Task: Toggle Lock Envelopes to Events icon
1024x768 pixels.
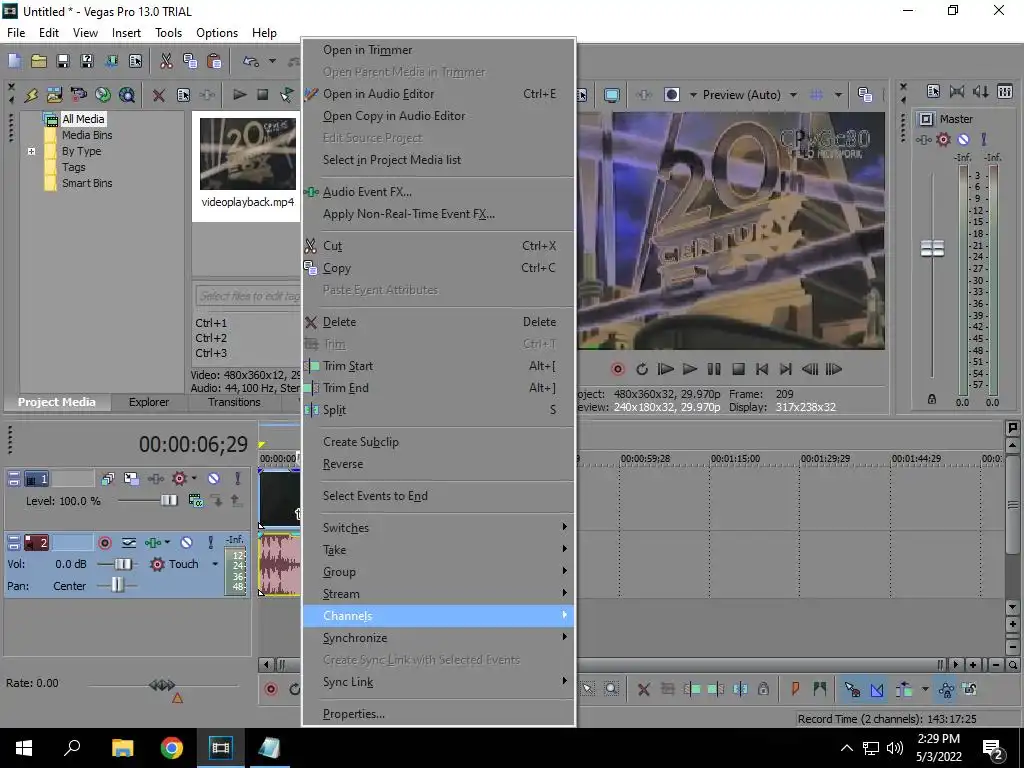Action: (x=946, y=689)
